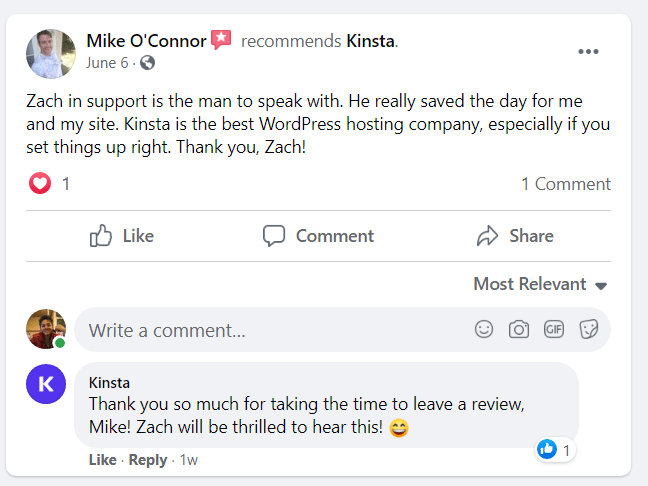Share the post with the Share button

pyautogui.click(x=515, y=236)
